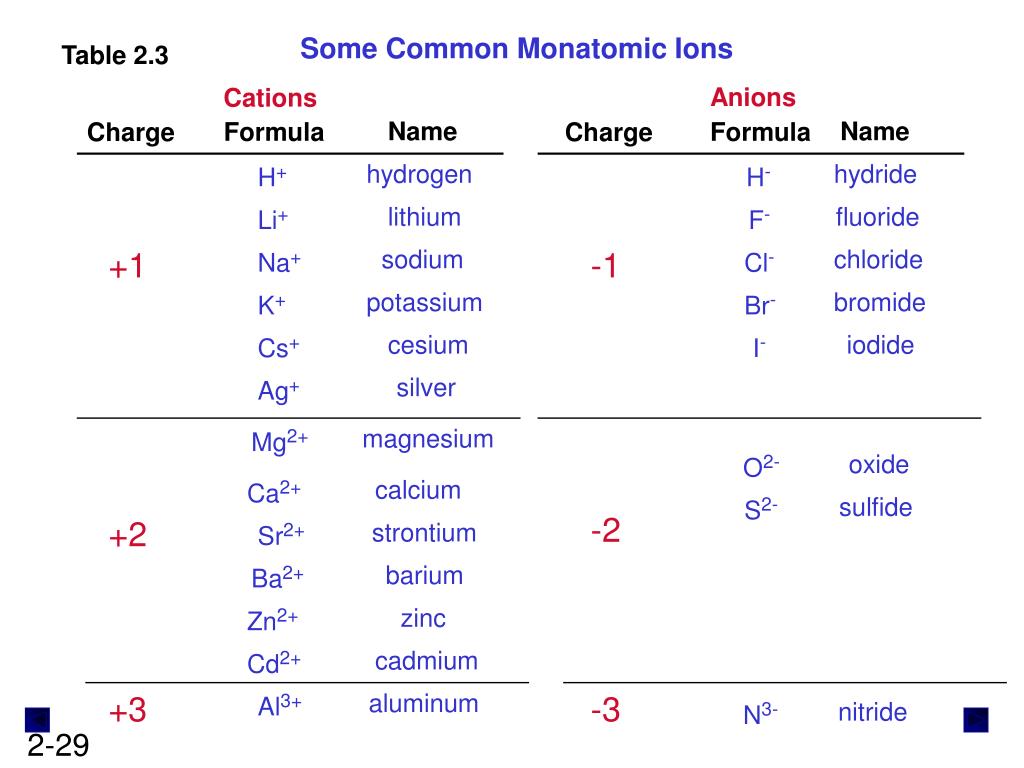1024x768 pixels.
Task: Click the word aluminum
Action: 423,704
